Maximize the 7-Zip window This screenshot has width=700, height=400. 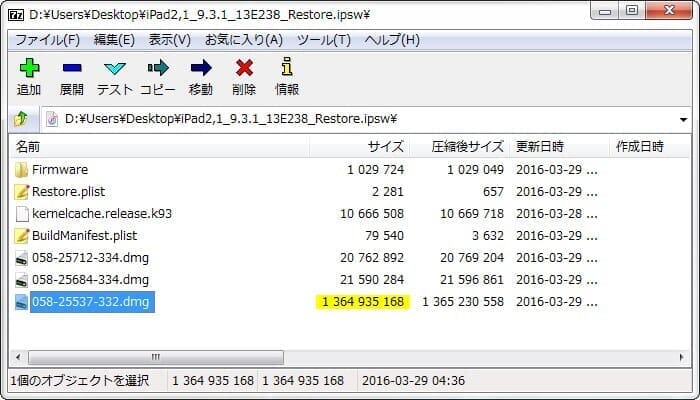point(632,12)
